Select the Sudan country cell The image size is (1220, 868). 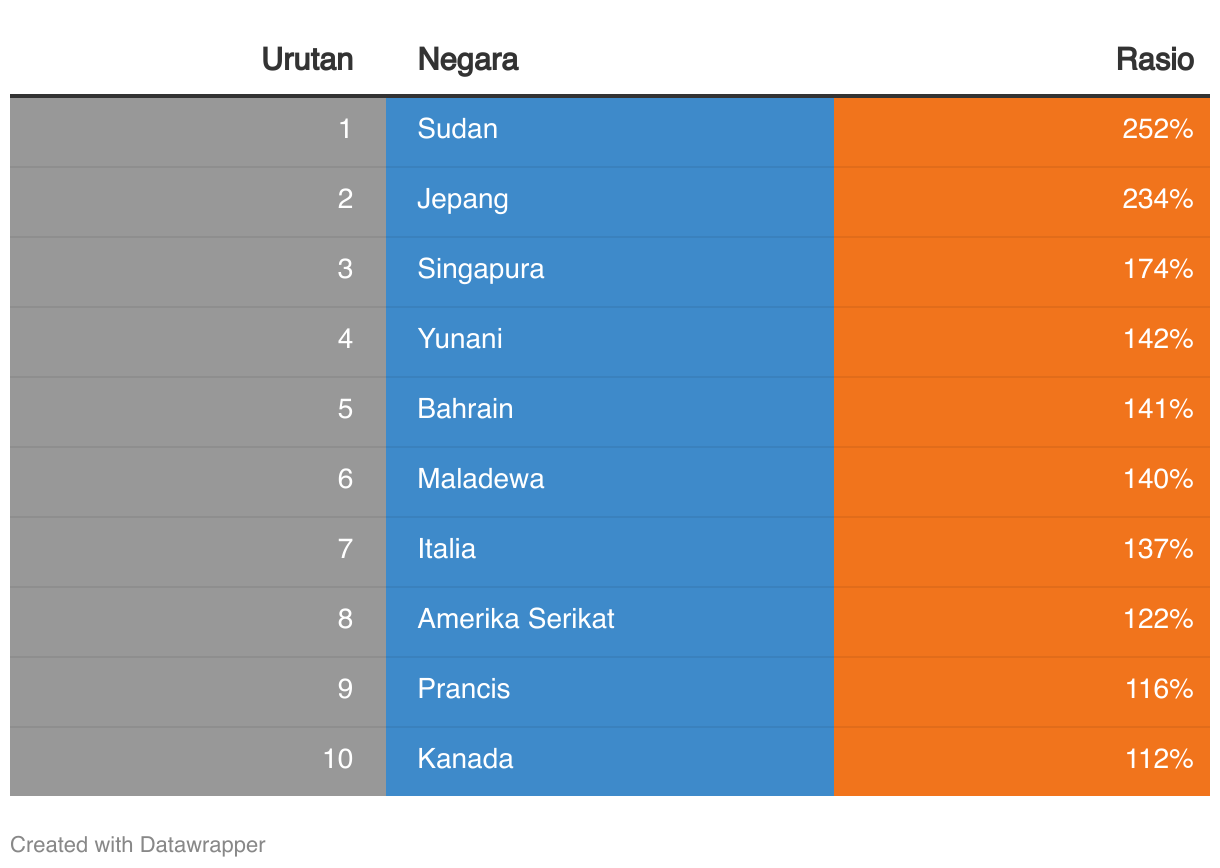click(x=609, y=131)
